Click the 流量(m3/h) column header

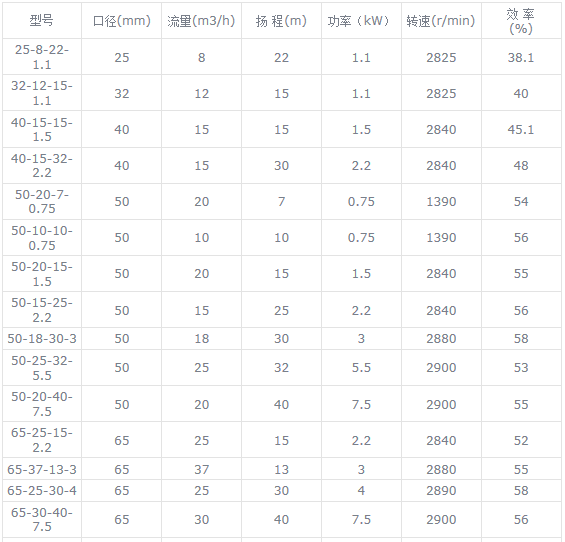coord(201,21)
